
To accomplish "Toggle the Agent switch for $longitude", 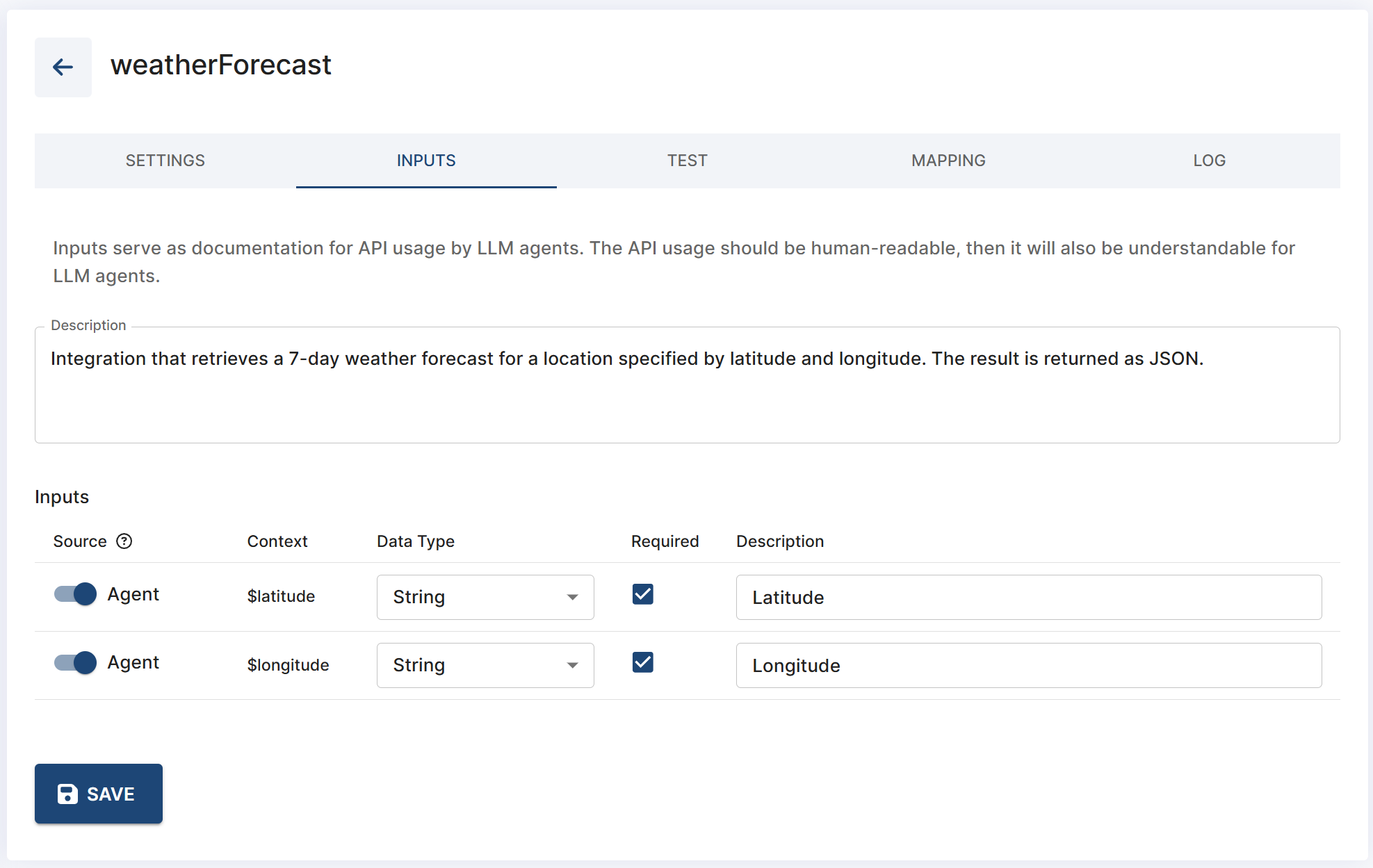I will tap(76, 662).
